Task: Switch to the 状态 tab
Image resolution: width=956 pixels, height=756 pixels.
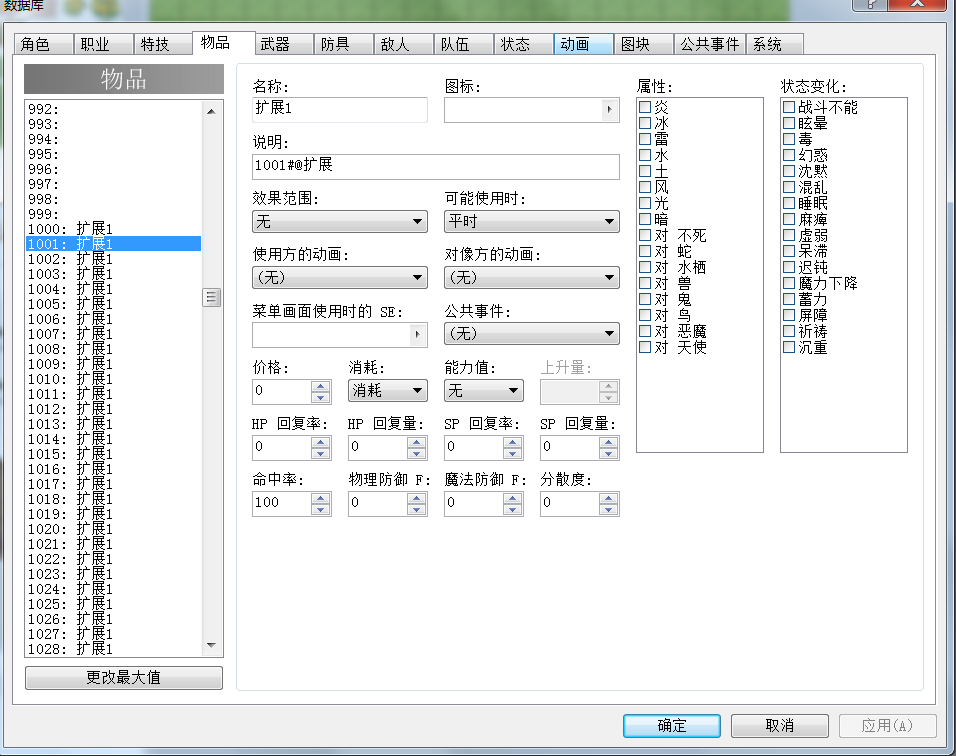Action: 523,44
